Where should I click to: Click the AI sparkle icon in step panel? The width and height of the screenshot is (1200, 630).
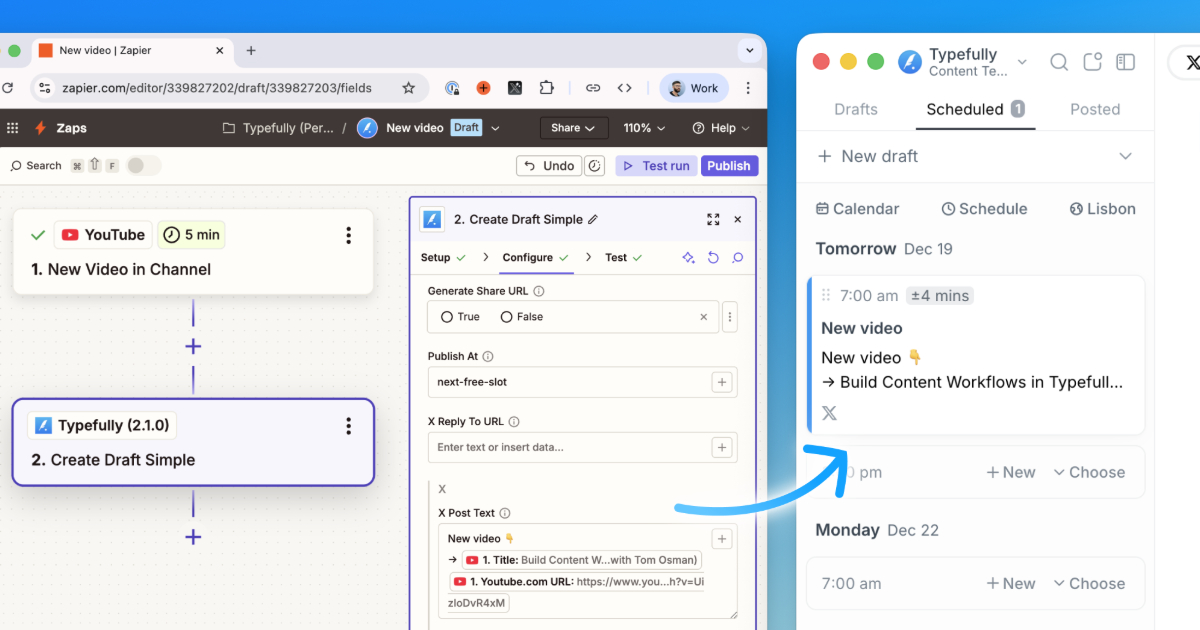pyautogui.click(x=688, y=258)
